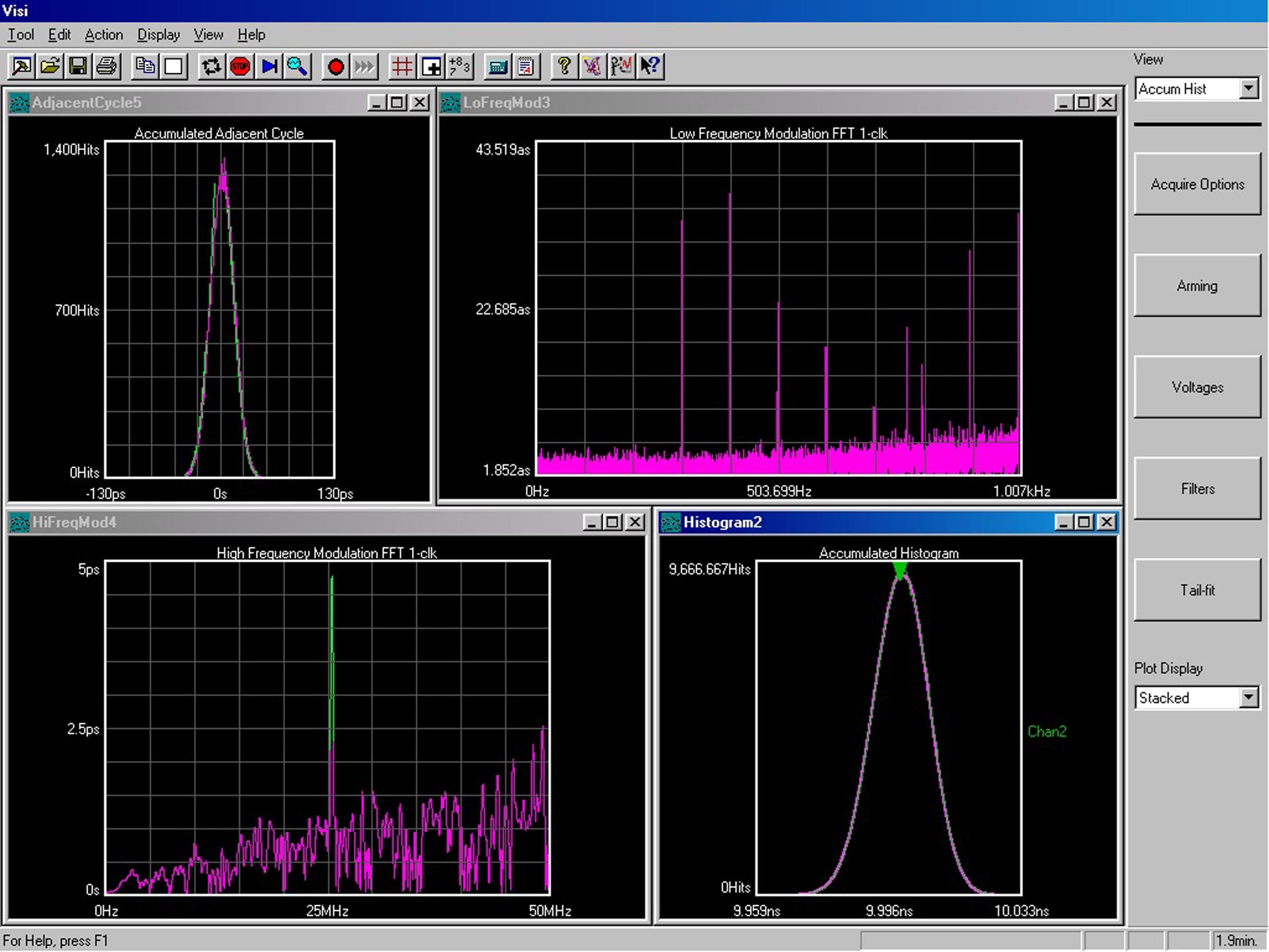Viewport: 1269px width, 952px height.
Task: Click the red record circle icon
Action: [336, 66]
